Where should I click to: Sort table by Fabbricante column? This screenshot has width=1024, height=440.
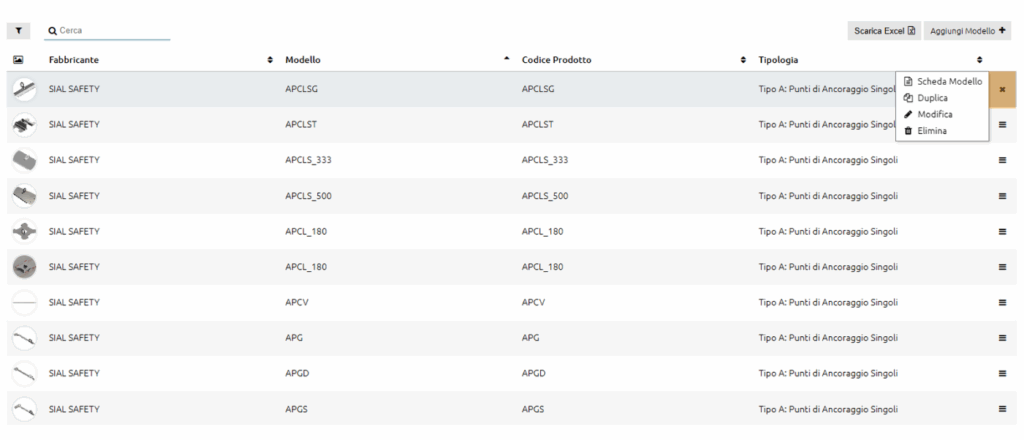pos(270,60)
